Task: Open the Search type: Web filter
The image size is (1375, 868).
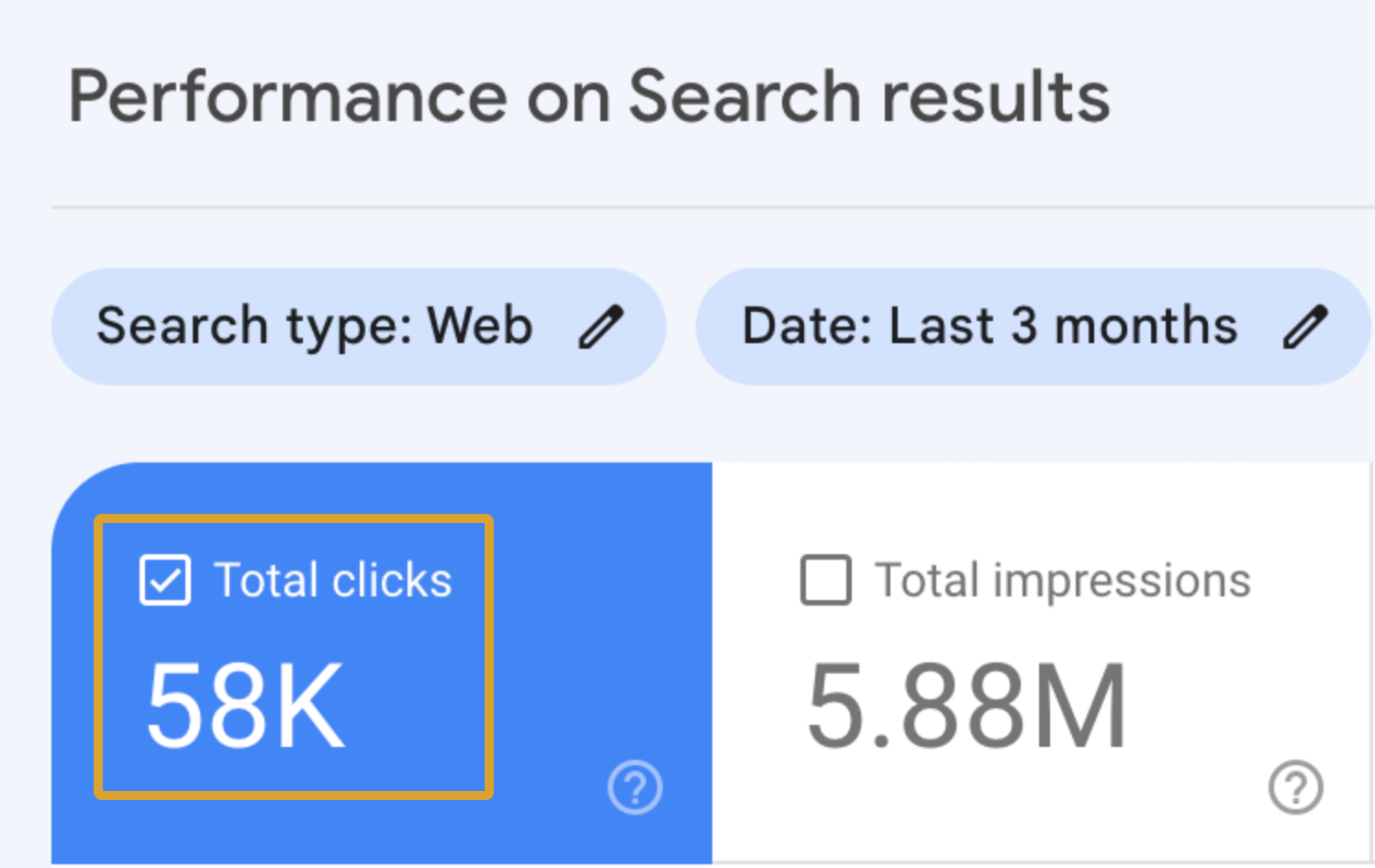Action: [x=358, y=325]
